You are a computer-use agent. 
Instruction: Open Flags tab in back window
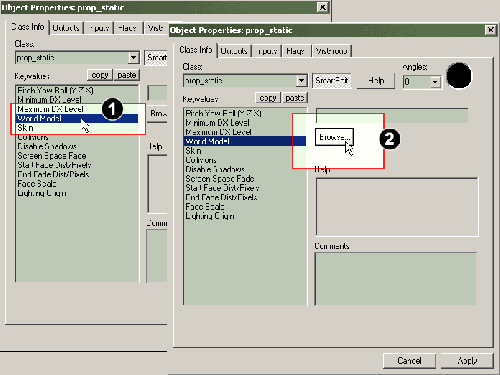pos(128,28)
